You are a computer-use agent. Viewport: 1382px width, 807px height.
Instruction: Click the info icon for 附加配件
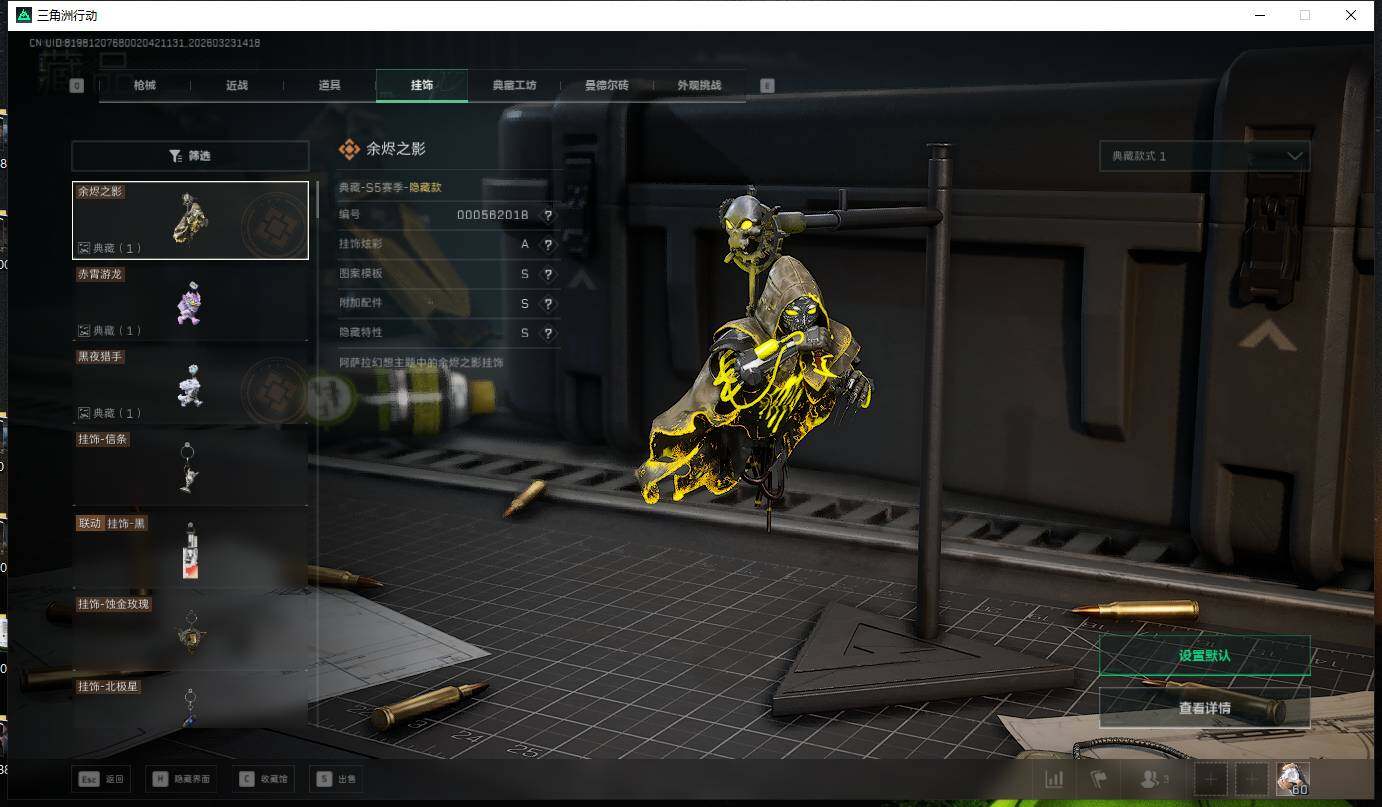tap(547, 304)
